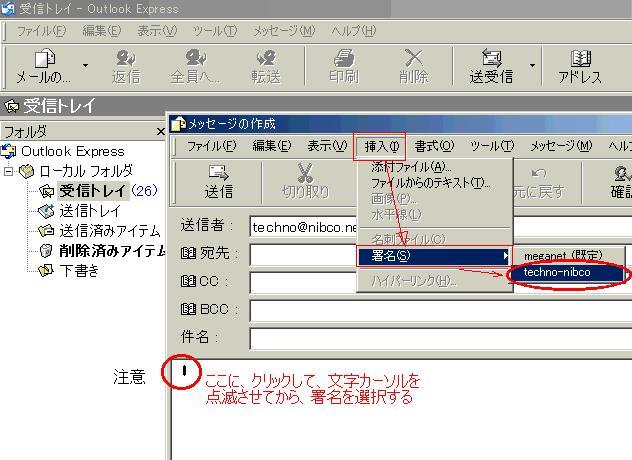Click the 送信 (Send) button in compose window
Viewport: 632px width, 460px height.
click(x=218, y=181)
